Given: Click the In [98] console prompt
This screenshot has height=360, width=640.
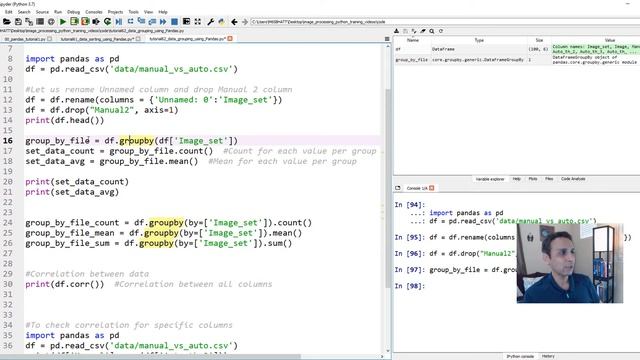Looking at the screenshot, I should [x=410, y=286].
